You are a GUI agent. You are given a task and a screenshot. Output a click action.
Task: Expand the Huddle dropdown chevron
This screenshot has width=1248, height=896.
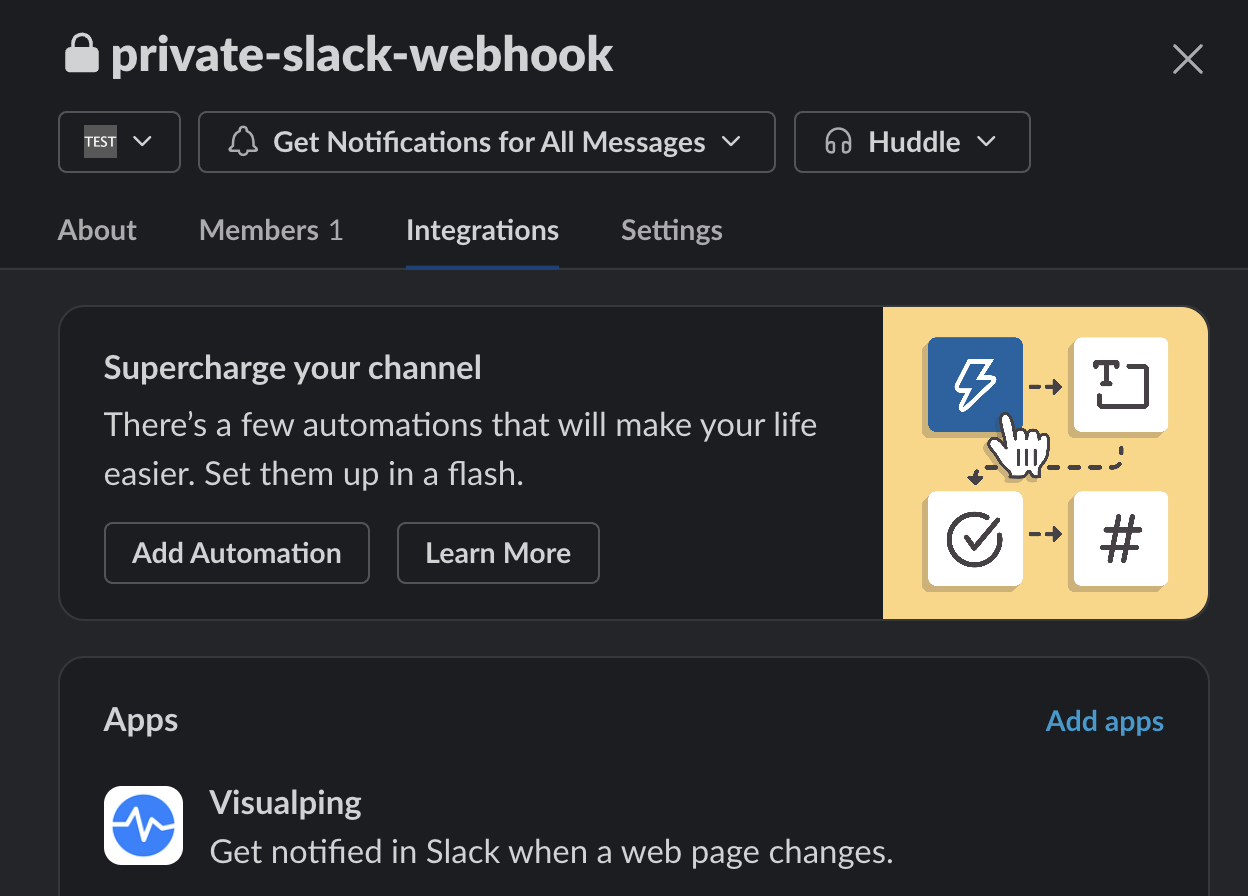pos(986,142)
